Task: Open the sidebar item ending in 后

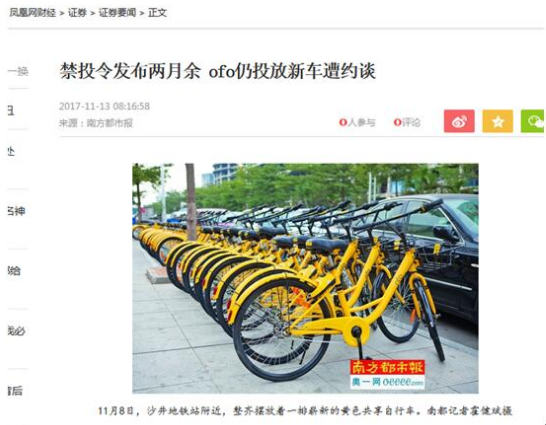Action: (15, 391)
